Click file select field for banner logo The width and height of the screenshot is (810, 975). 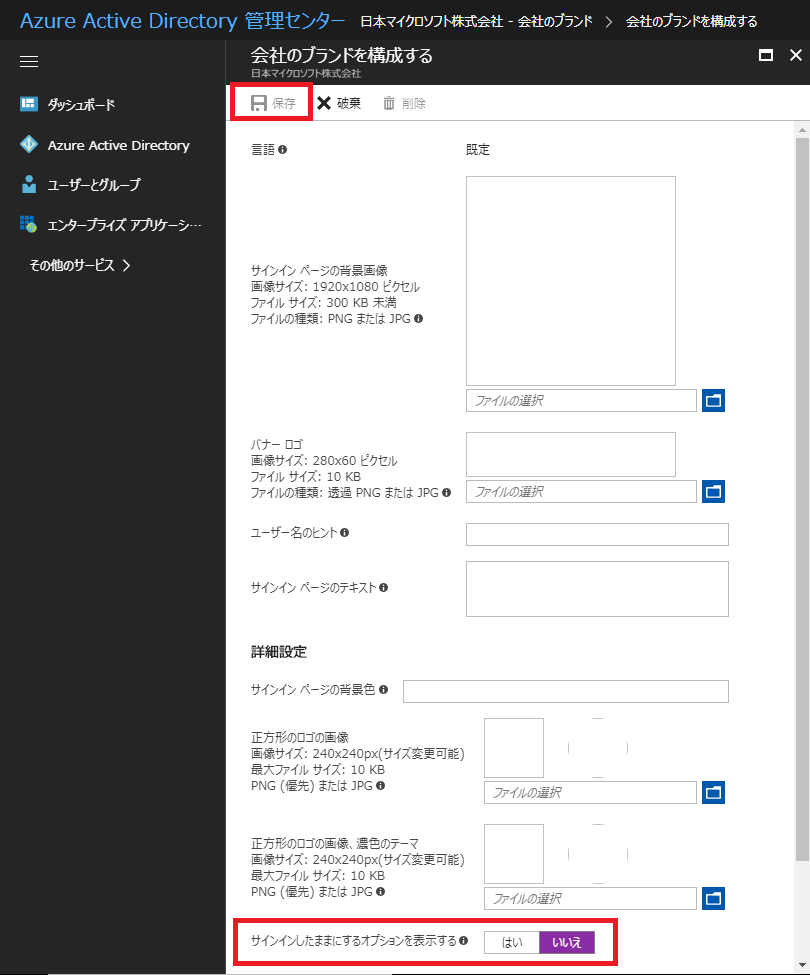581,491
